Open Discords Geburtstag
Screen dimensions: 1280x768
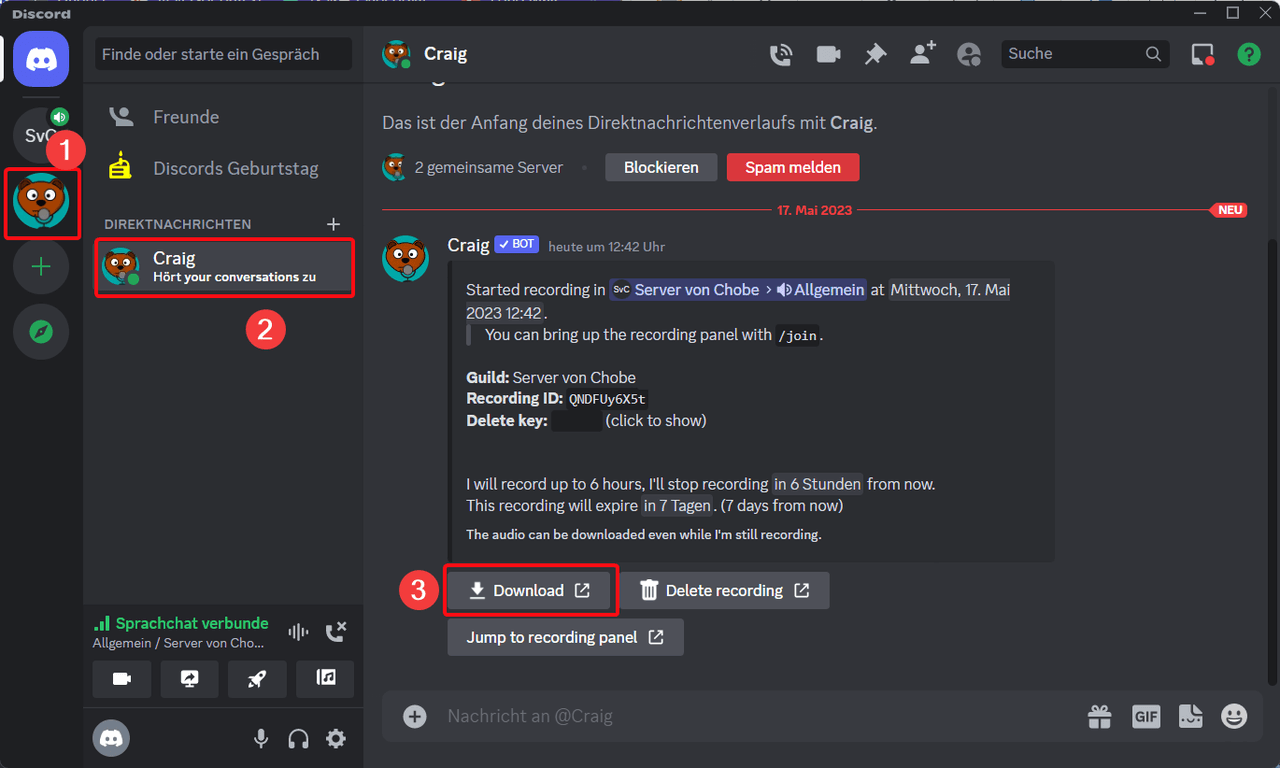click(x=224, y=168)
